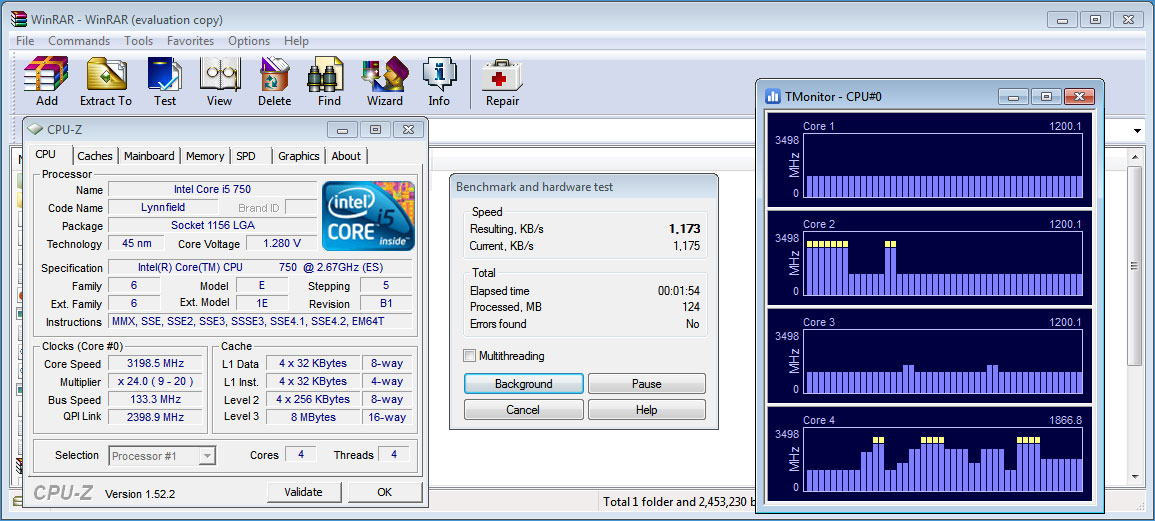Open the Wizard toolbar icon
The height and width of the screenshot is (521, 1155).
pyautogui.click(x=385, y=74)
